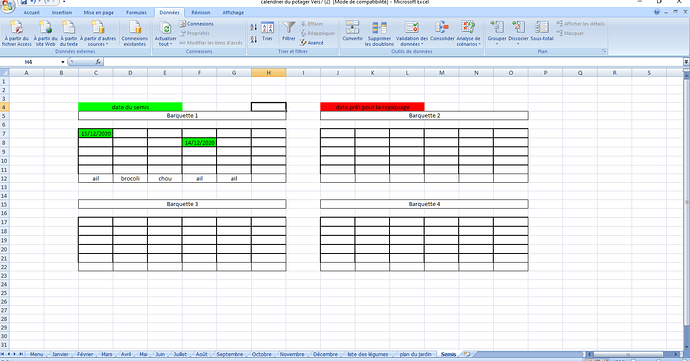Viewport: 690px width, 361px height.
Task: Click the Convertir text-to-columns icon
Action: (x=352, y=27)
